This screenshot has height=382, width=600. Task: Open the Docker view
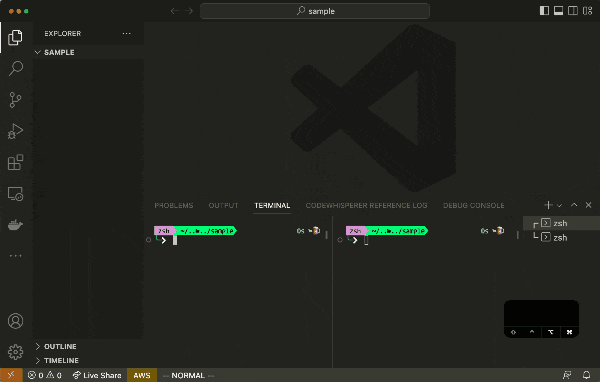pyautogui.click(x=15, y=225)
